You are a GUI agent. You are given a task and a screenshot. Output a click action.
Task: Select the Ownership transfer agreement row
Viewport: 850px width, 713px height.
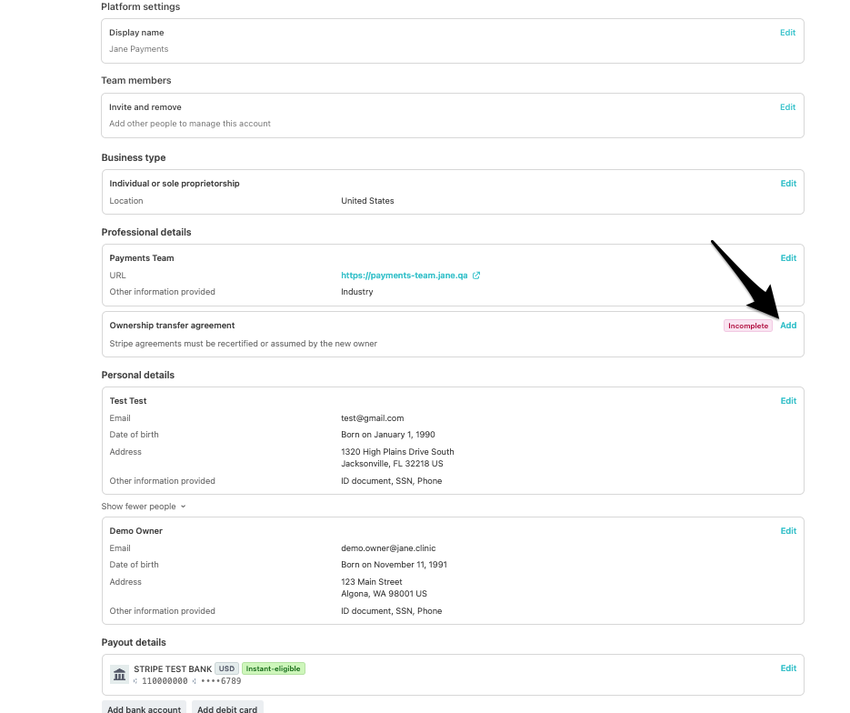[x=400, y=334]
